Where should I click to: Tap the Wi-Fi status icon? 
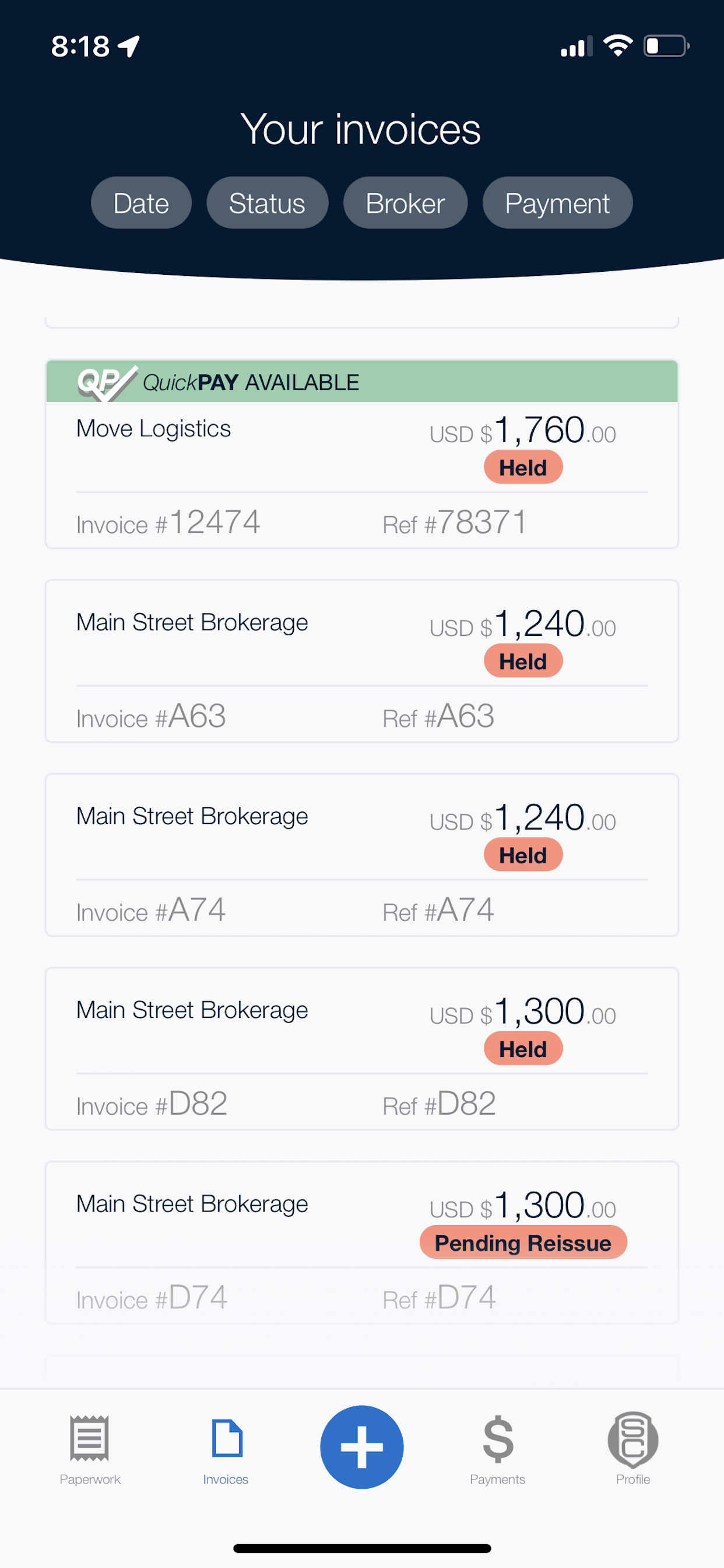tap(617, 45)
